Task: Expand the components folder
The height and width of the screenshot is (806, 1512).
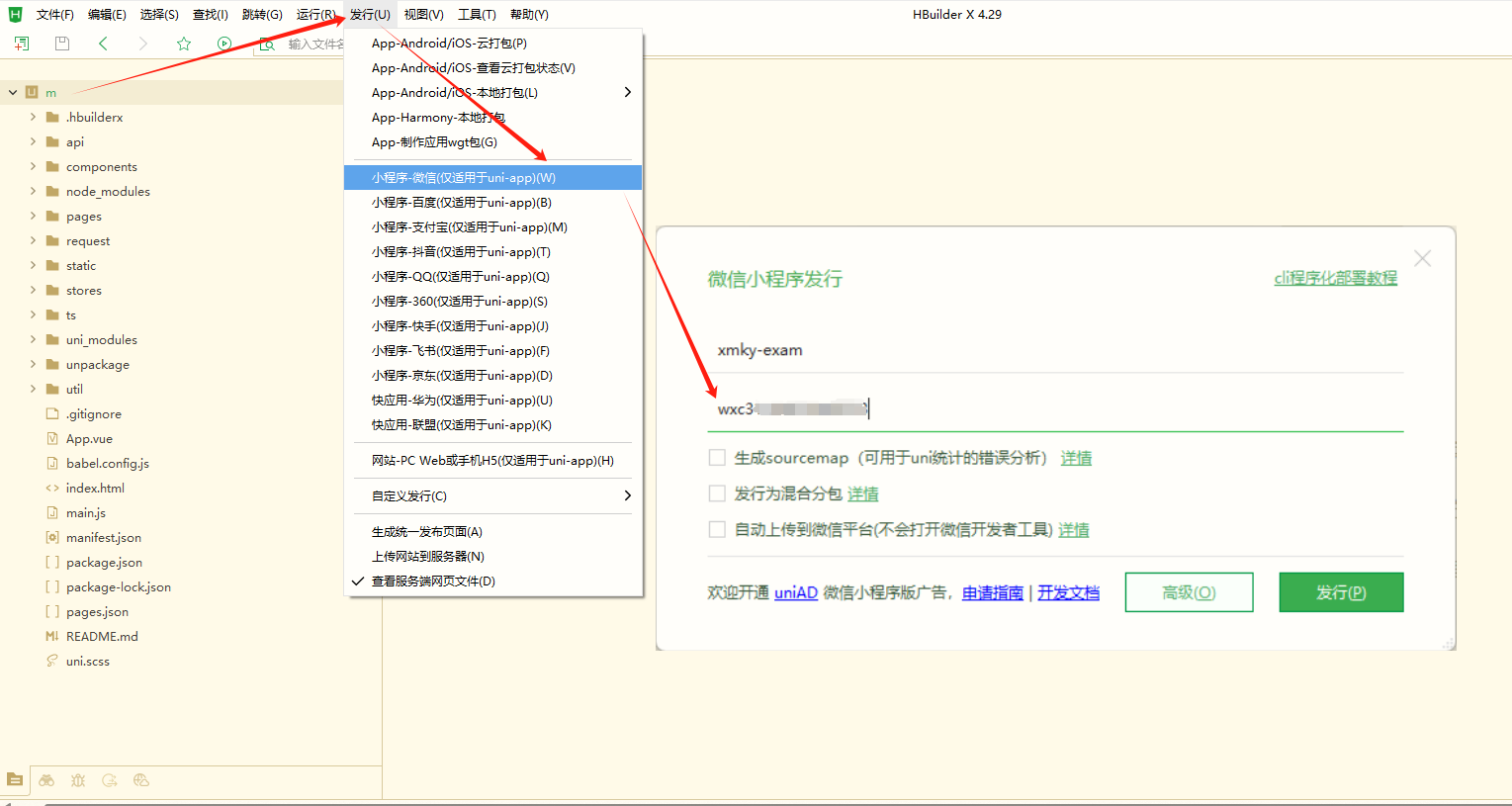Action: point(33,167)
